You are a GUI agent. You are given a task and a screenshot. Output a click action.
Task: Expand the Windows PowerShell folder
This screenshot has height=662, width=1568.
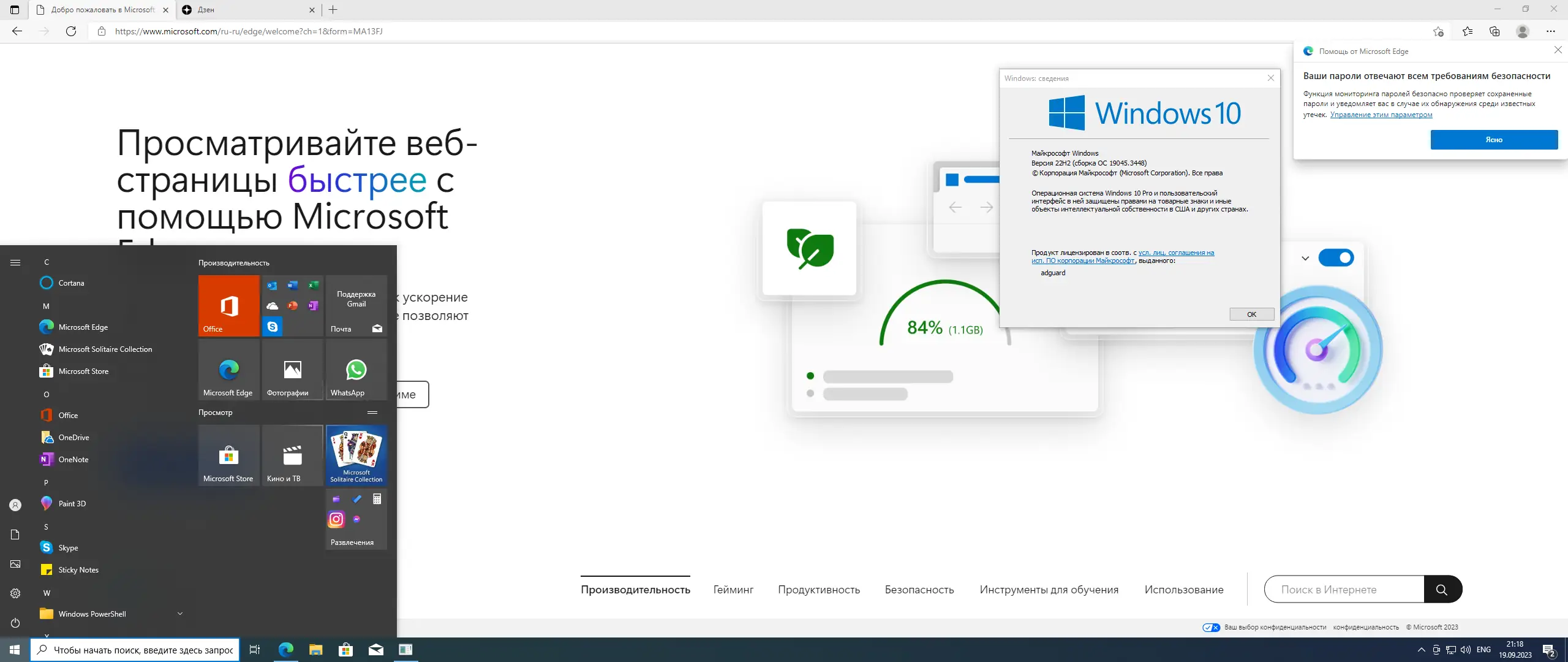click(x=179, y=613)
